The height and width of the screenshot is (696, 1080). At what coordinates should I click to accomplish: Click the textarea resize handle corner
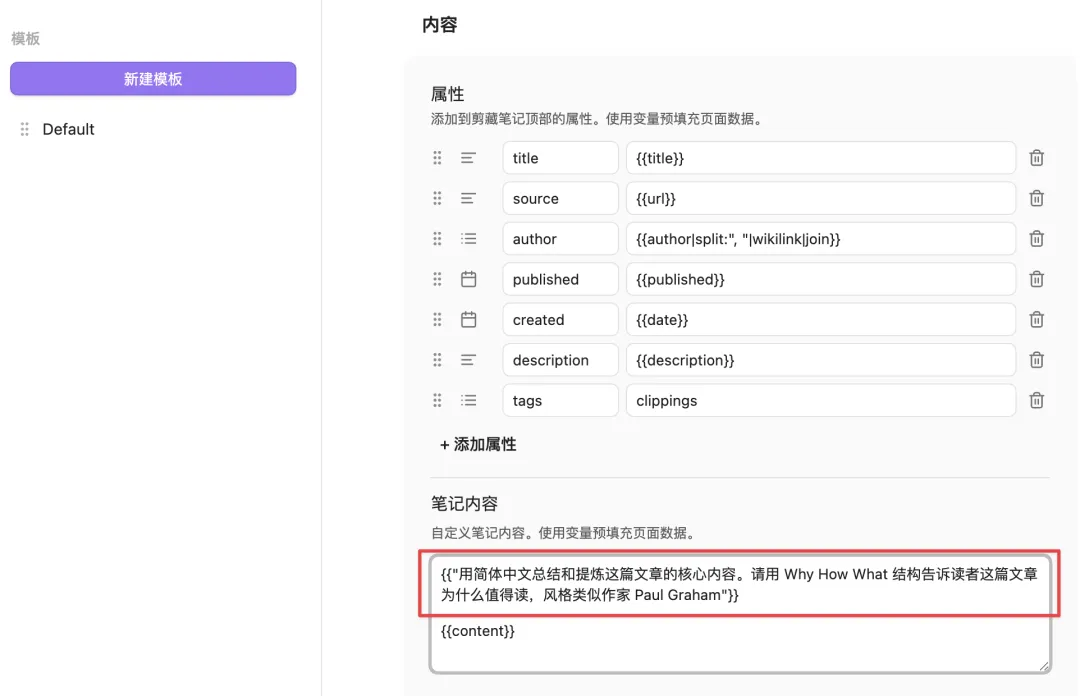[1044, 665]
